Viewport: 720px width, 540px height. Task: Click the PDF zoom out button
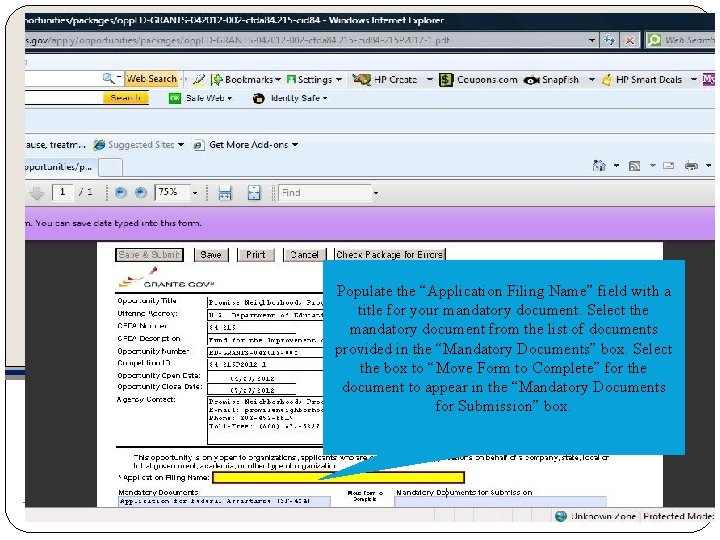pyautogui.click(x=120, y=192)
